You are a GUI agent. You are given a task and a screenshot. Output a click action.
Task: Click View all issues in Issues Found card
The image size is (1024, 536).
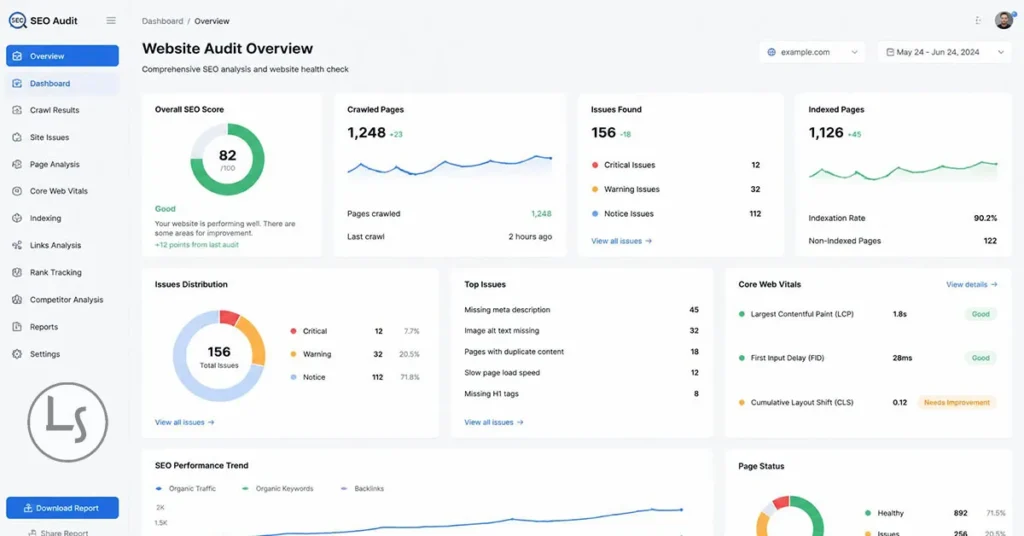tap(621, 241)
